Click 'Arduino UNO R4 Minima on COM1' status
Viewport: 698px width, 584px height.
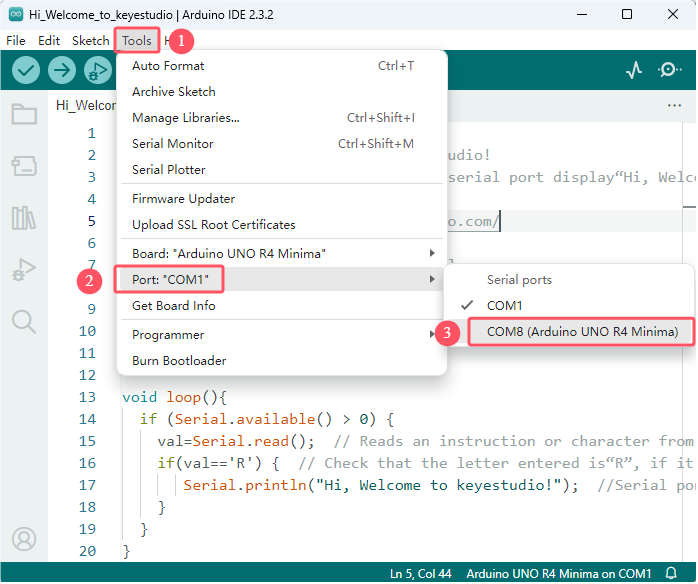click(560, 574)
